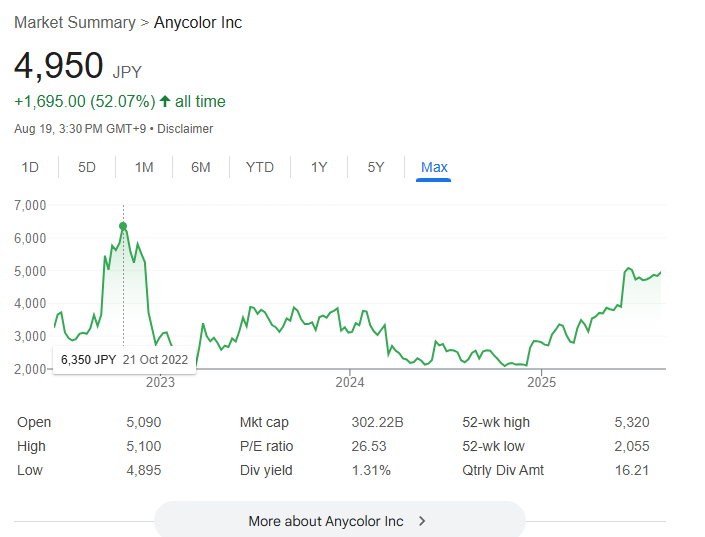Switch chart to YTD range
The width and height of the screenshot is (705, 537).
(x=260, y=167)
